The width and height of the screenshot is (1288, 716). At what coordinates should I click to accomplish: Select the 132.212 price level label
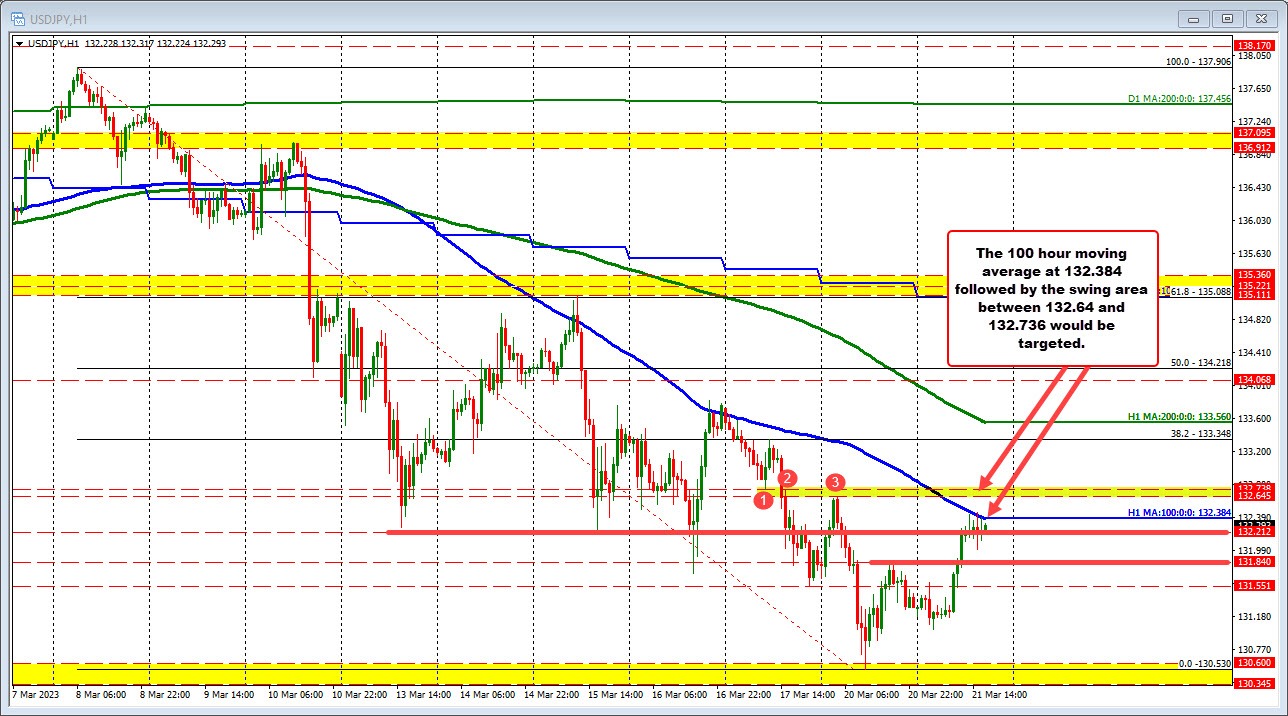point(1253,532)
